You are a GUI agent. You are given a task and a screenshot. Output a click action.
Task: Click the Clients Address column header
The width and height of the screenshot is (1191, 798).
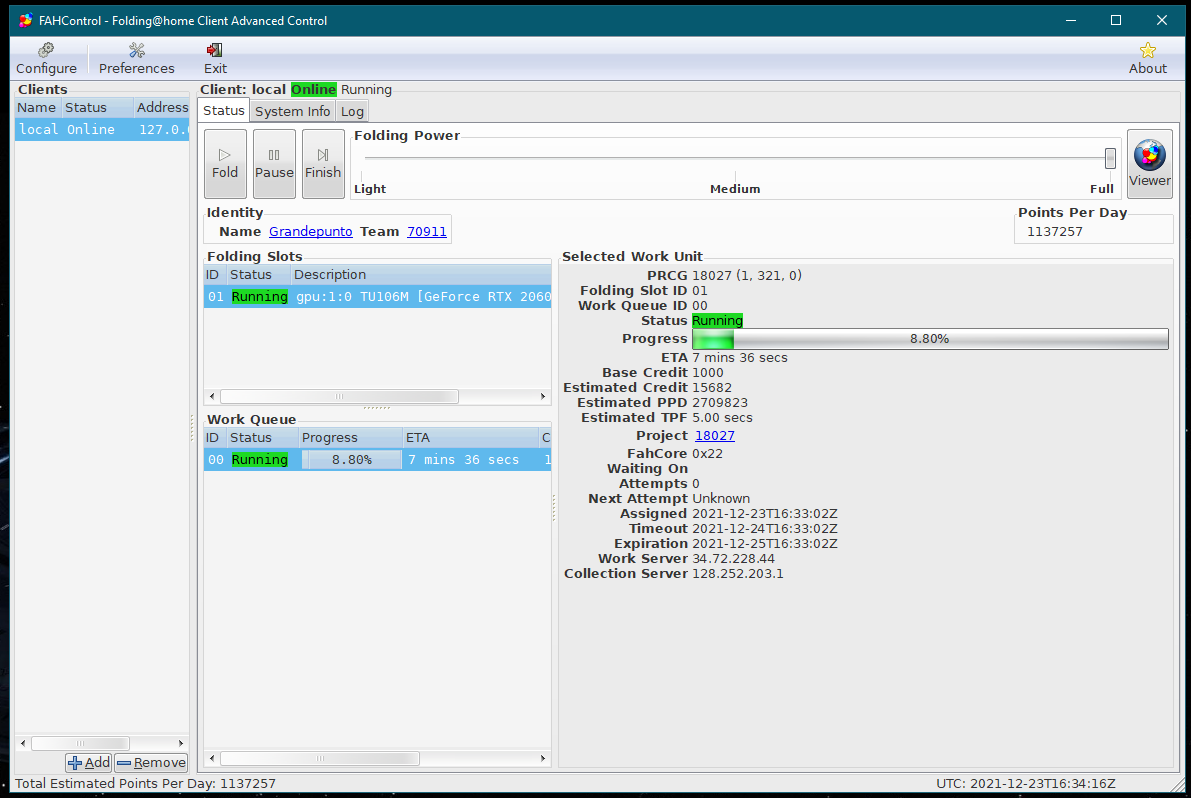pos(162,107)
